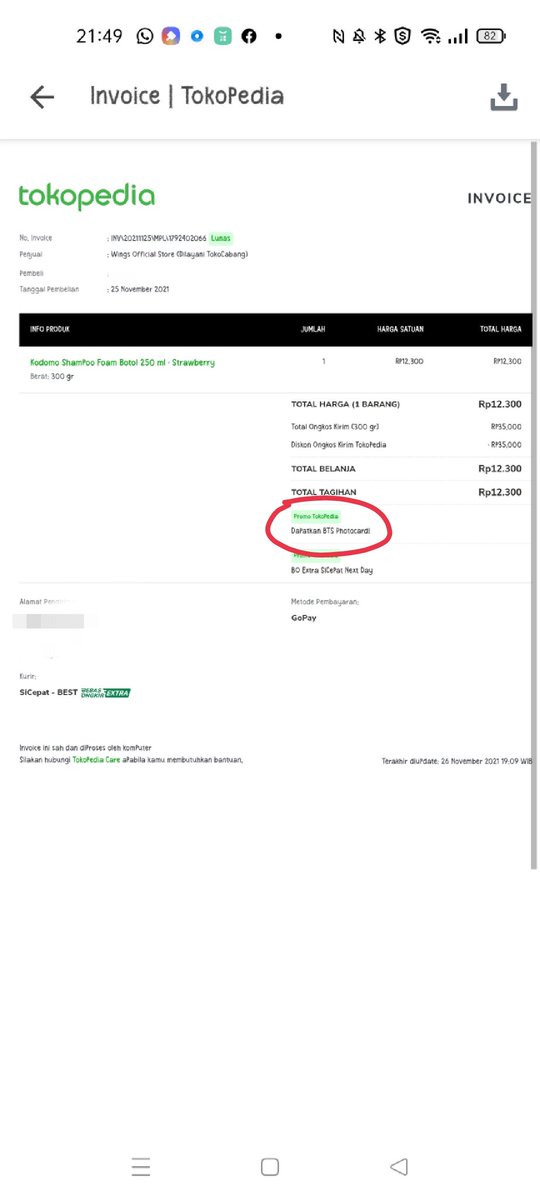The image size is (540, 1200).
Task: Tap the GoPay payment method
Action: 306,618
